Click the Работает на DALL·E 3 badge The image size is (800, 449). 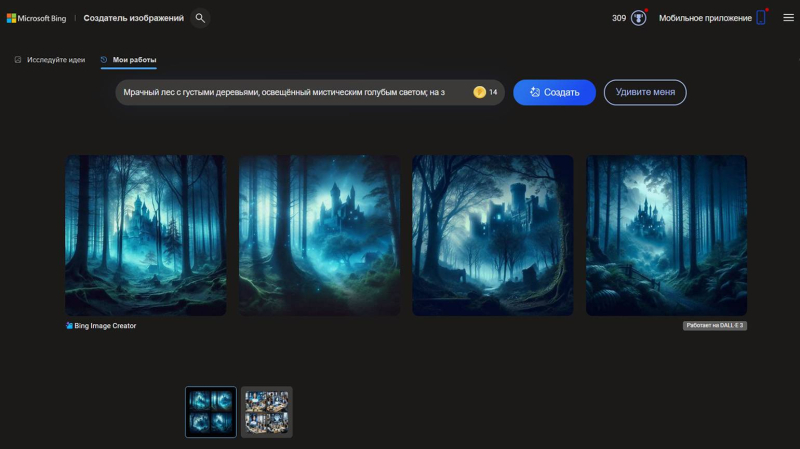[x=715, y=326]
